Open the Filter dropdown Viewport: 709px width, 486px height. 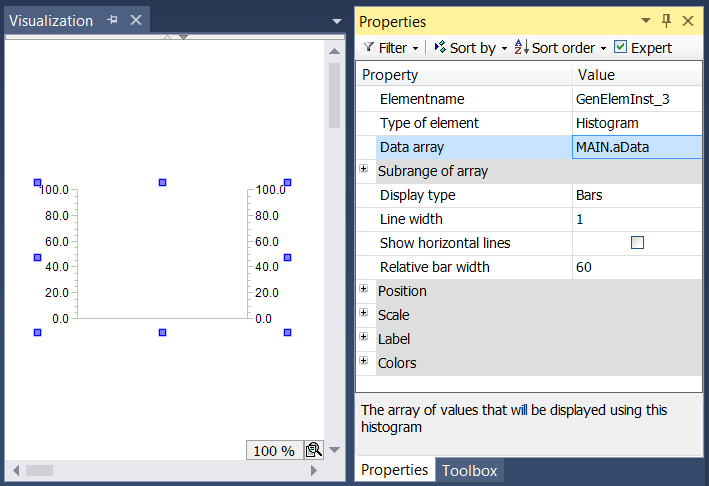pos(391,47)
